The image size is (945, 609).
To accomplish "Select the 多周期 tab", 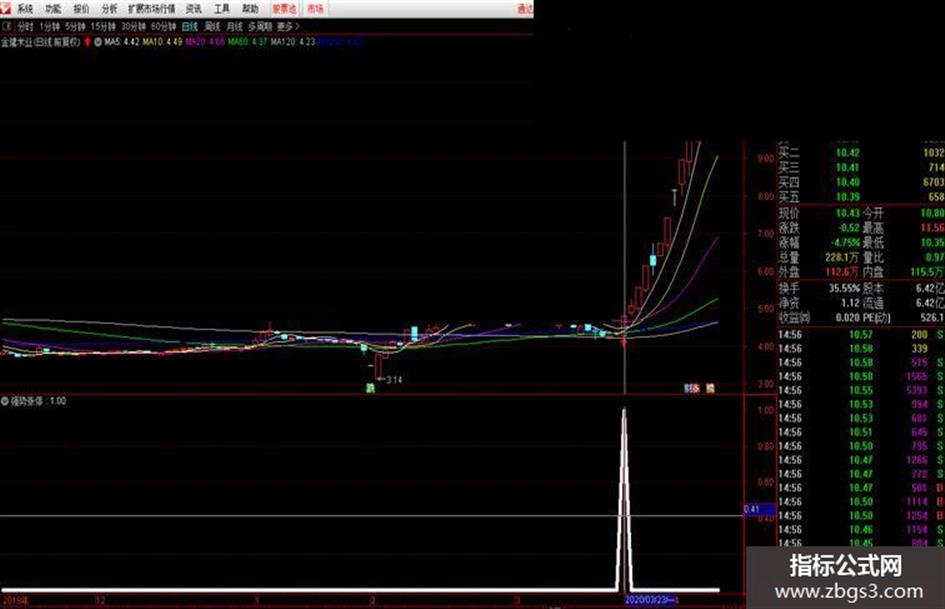I will point(260,27).
